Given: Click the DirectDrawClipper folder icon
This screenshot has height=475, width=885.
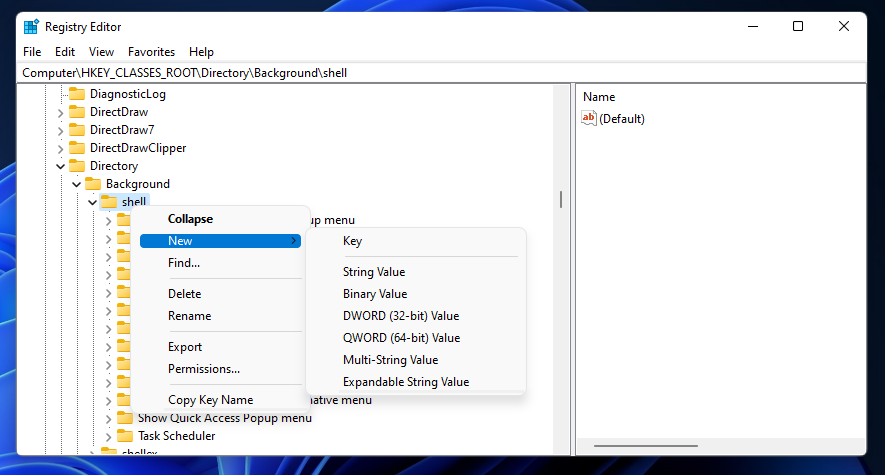Looking at the screenshot, I should click(x=77, y=148).
